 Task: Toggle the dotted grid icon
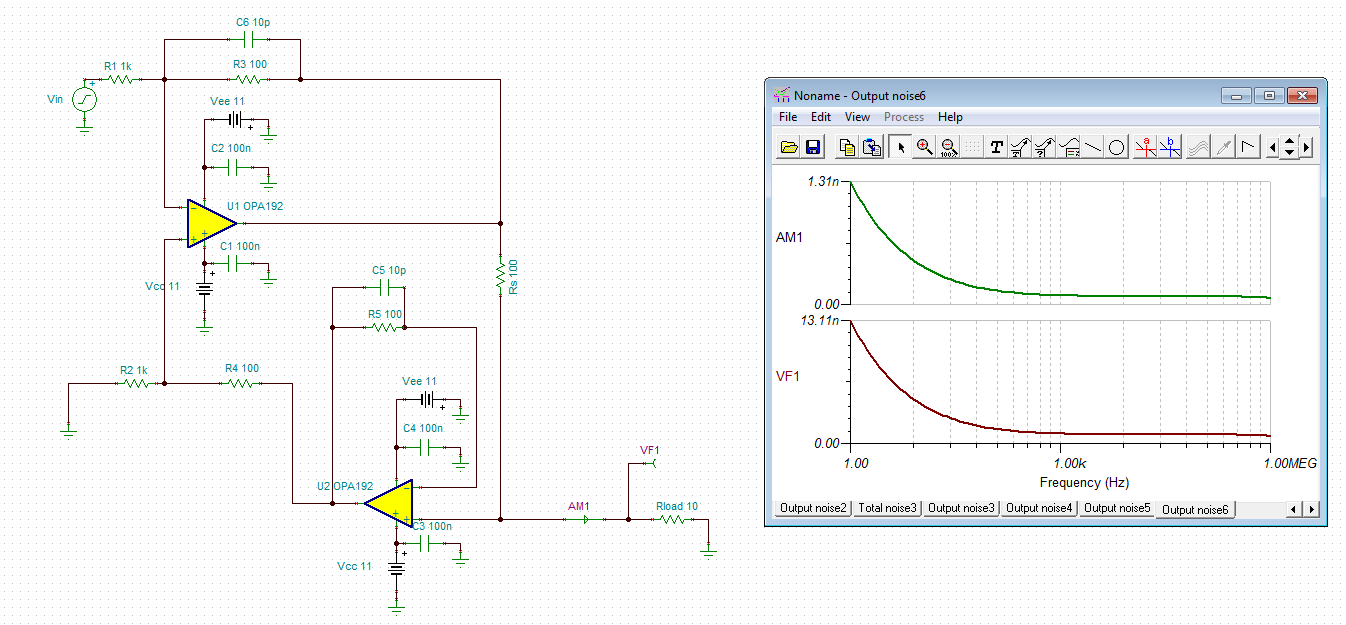973,147
